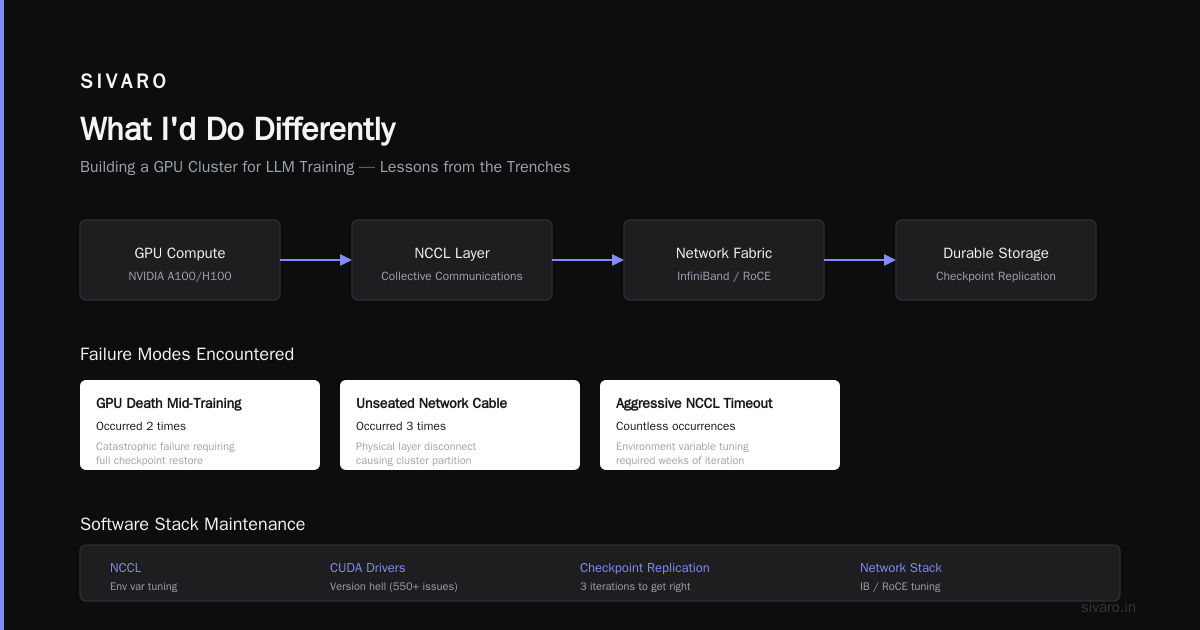Select the GPU Compute box
Image resolution: width=1200 pixels, height=630 pixels.
180,260
